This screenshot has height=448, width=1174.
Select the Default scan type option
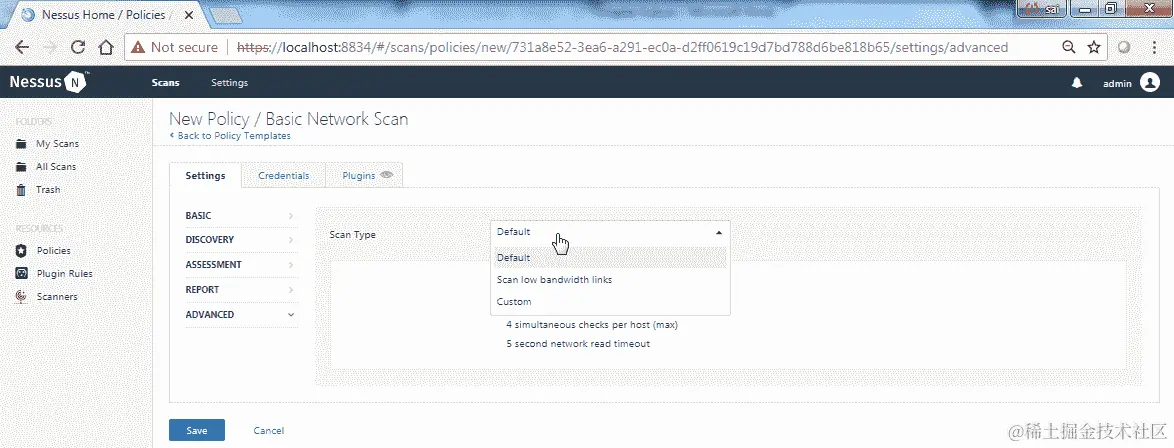(x=610, y=258)
